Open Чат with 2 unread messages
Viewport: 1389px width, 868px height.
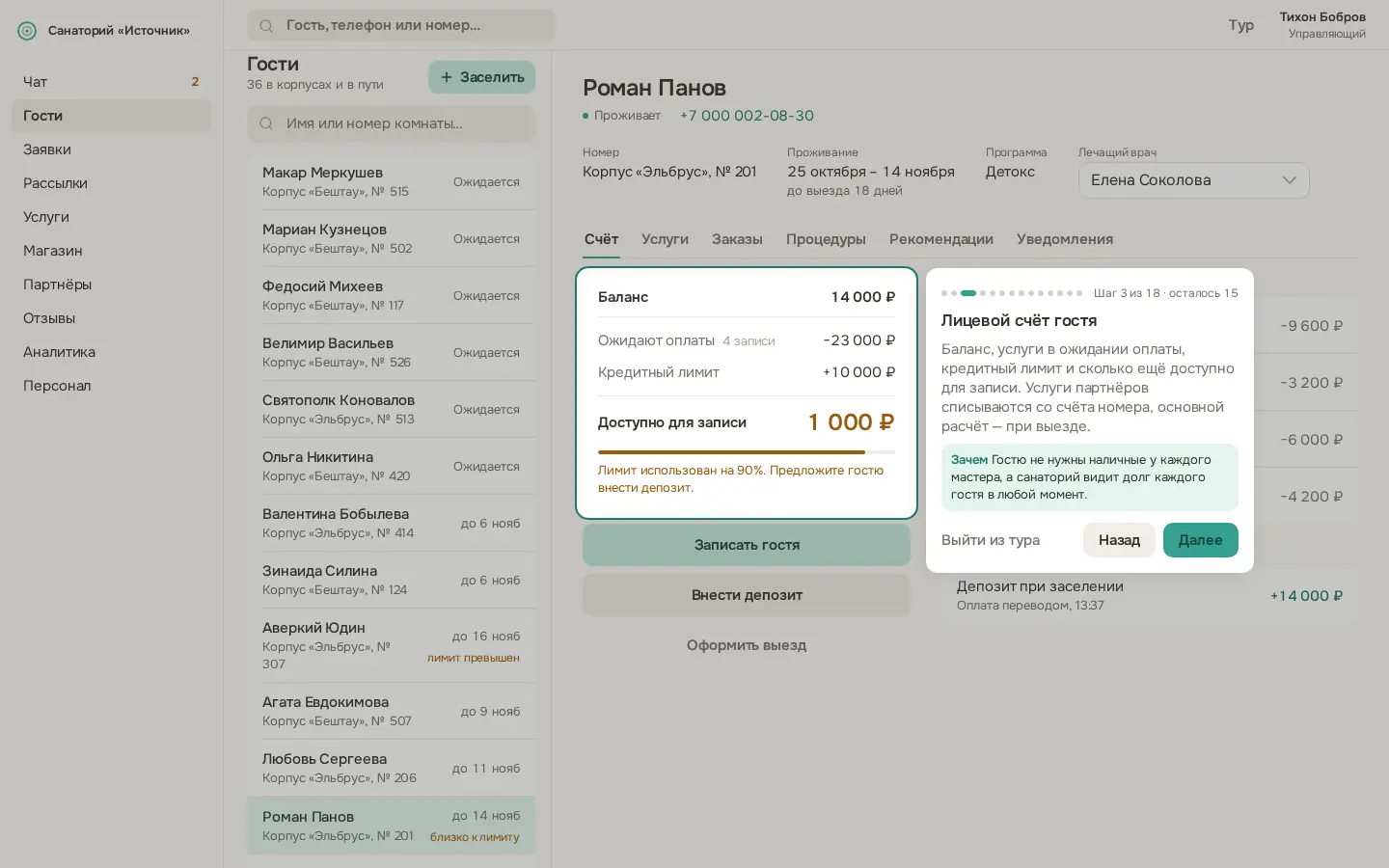[x=111, y=82]
